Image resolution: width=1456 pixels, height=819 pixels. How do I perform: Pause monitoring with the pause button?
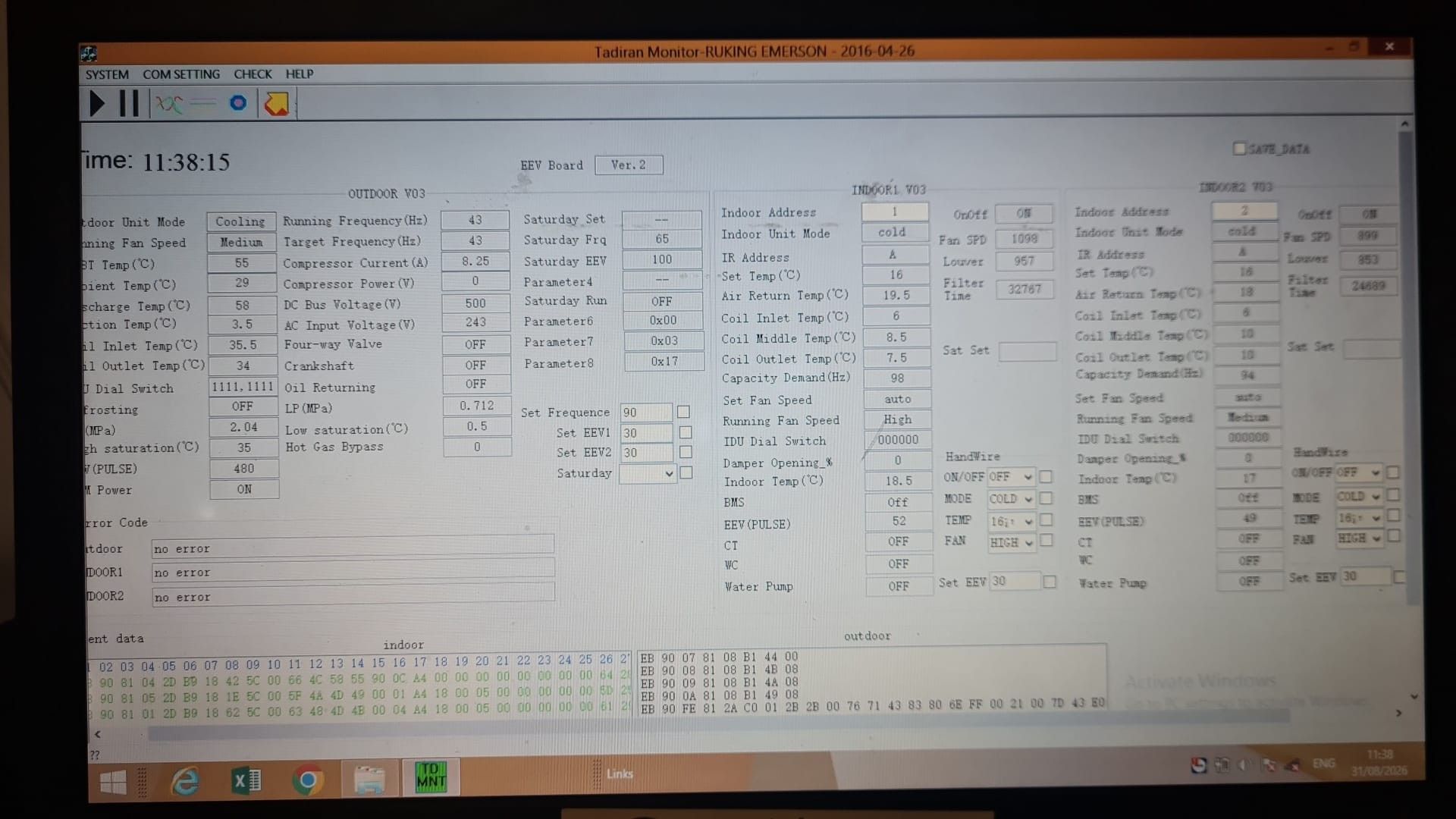(x=129, y=103)
